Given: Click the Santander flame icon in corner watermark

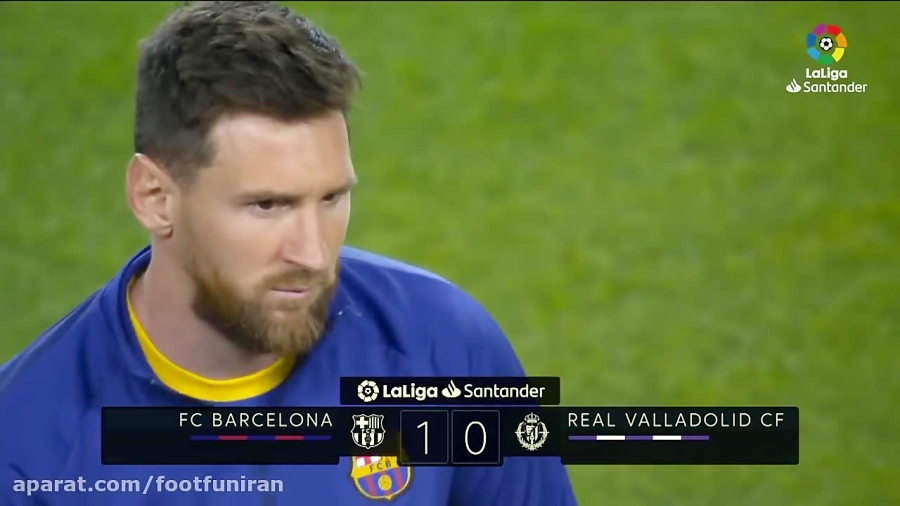Looking at the screenshot, I should point(793,87).
